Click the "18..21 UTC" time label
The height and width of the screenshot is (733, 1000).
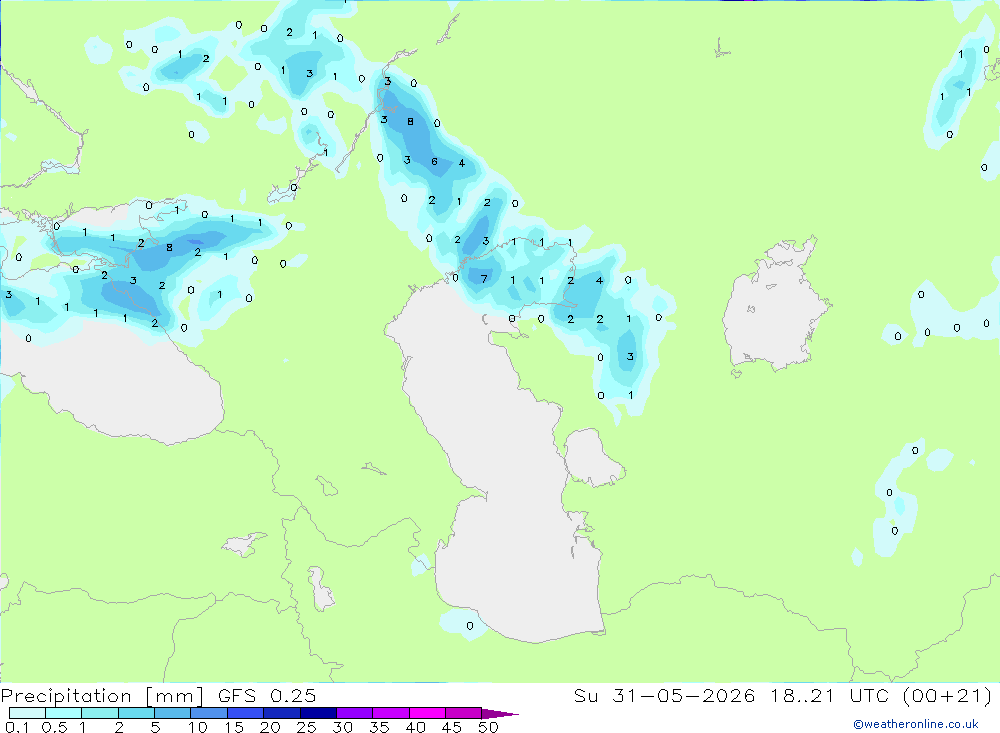[830, 695]
